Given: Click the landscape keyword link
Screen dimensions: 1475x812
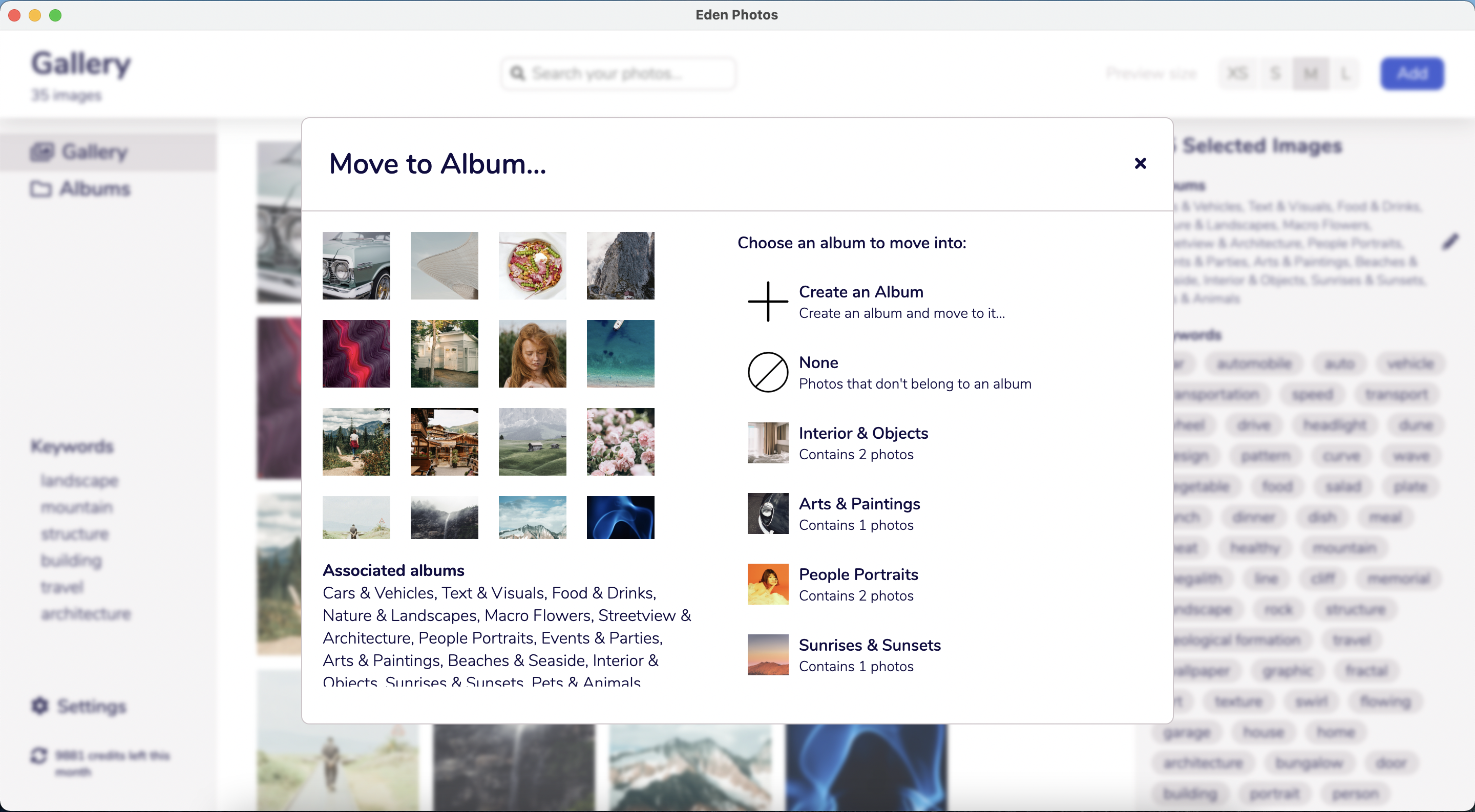Looking at the screenshot, I should point(79,481).
